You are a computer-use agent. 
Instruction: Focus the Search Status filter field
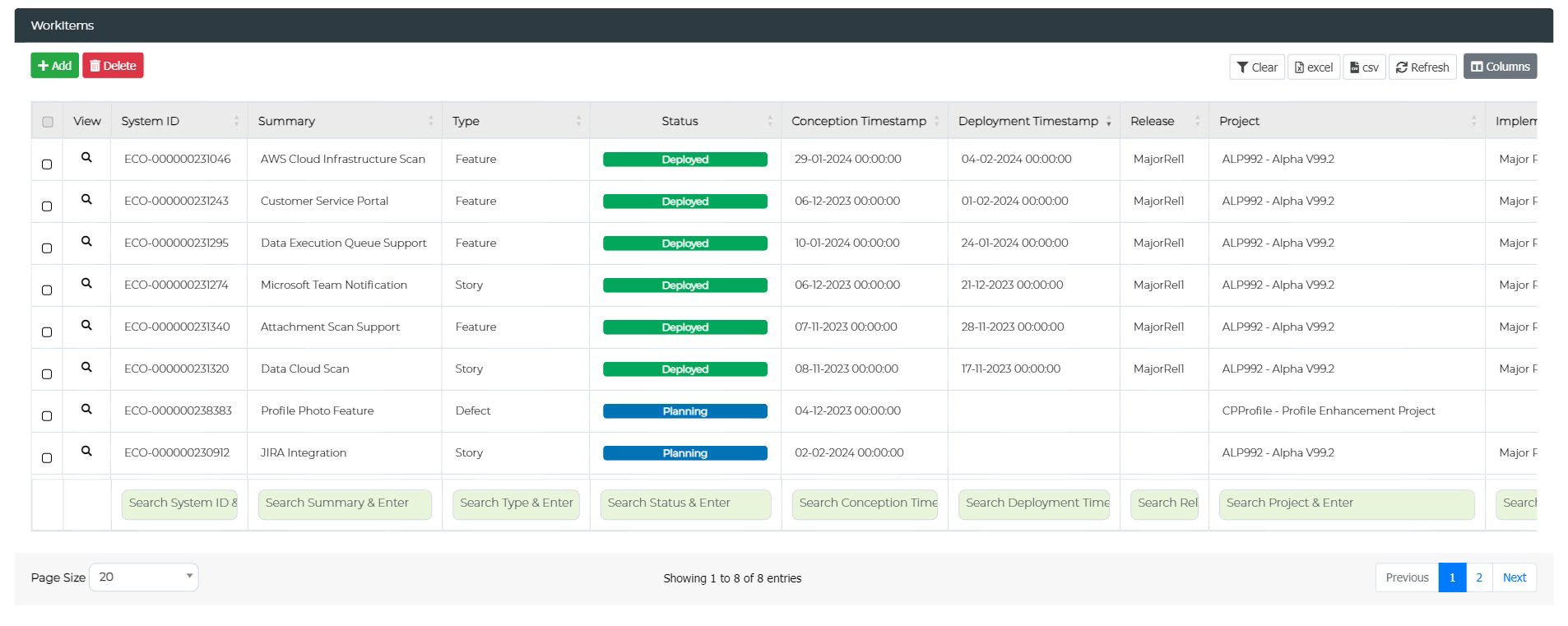tap(685, 504)
